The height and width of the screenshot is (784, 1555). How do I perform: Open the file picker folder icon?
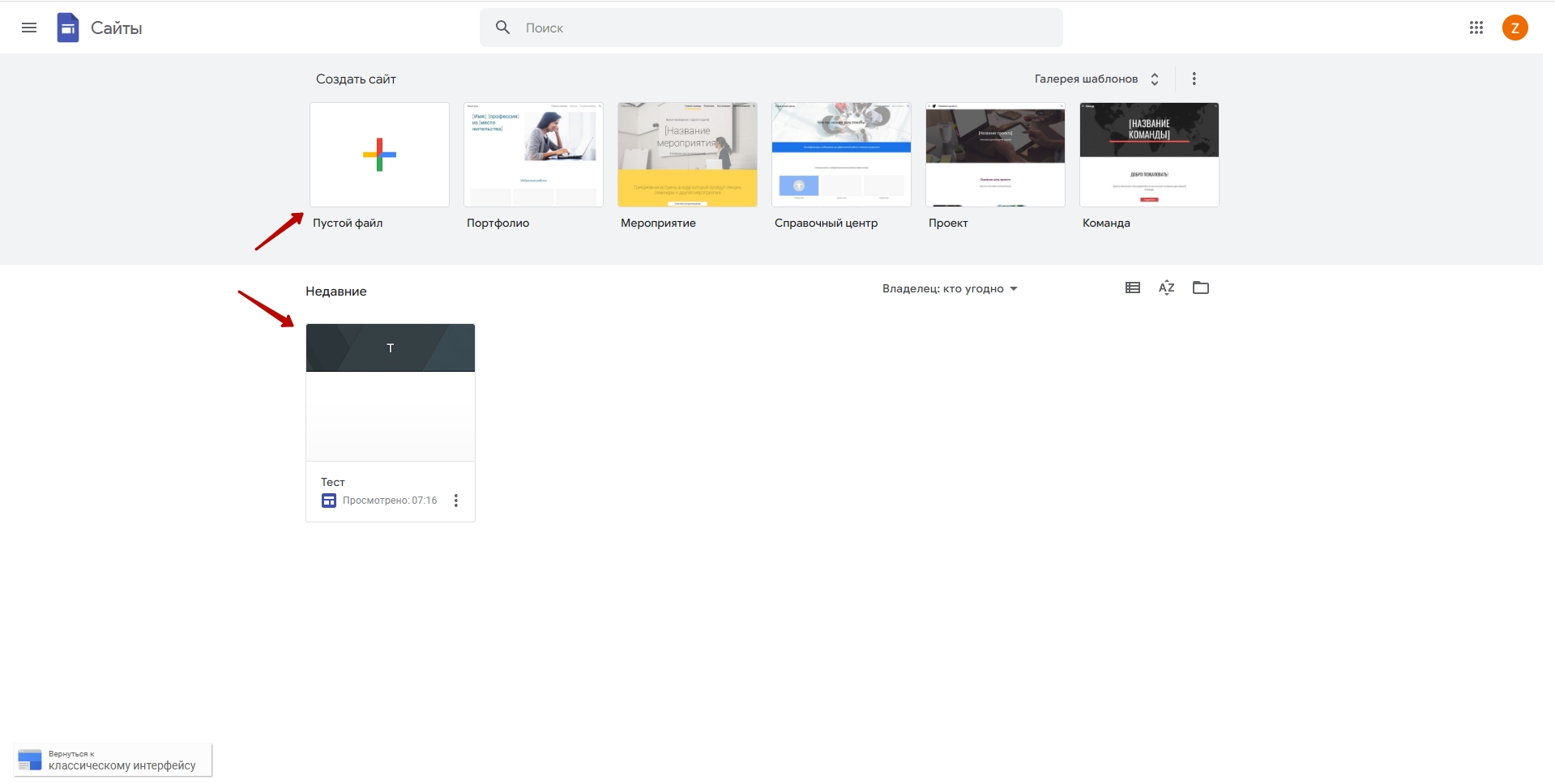[x=1201, y=288]
